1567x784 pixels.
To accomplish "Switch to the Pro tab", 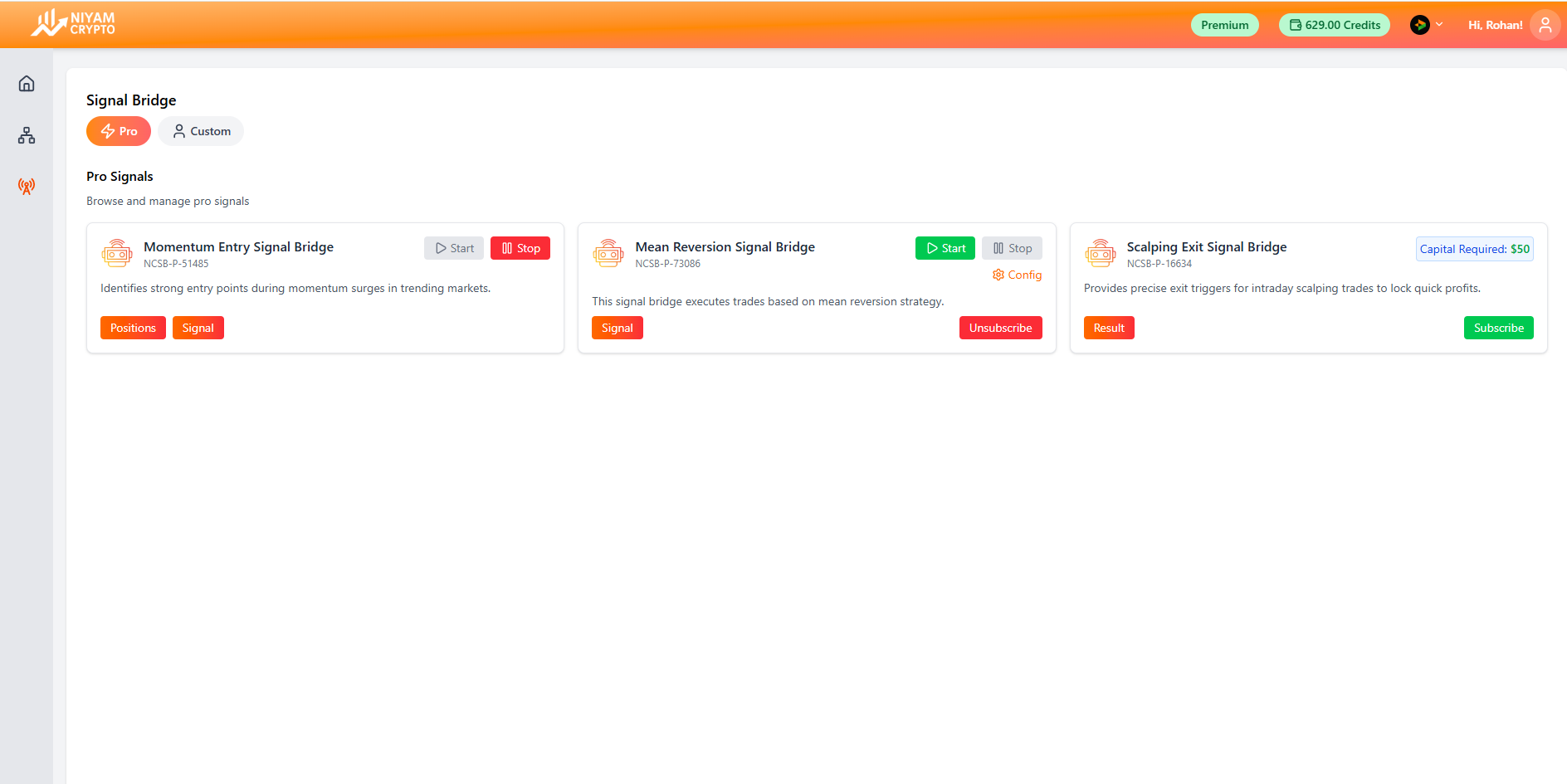I will pyautogui.click(x=119, y=131).
